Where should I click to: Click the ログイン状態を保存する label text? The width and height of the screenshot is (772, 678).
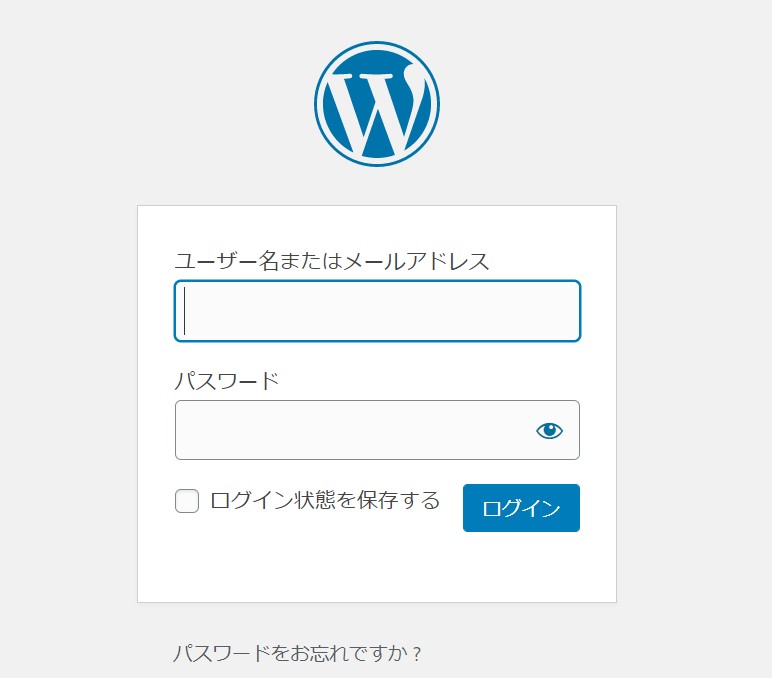pos(325,501)
